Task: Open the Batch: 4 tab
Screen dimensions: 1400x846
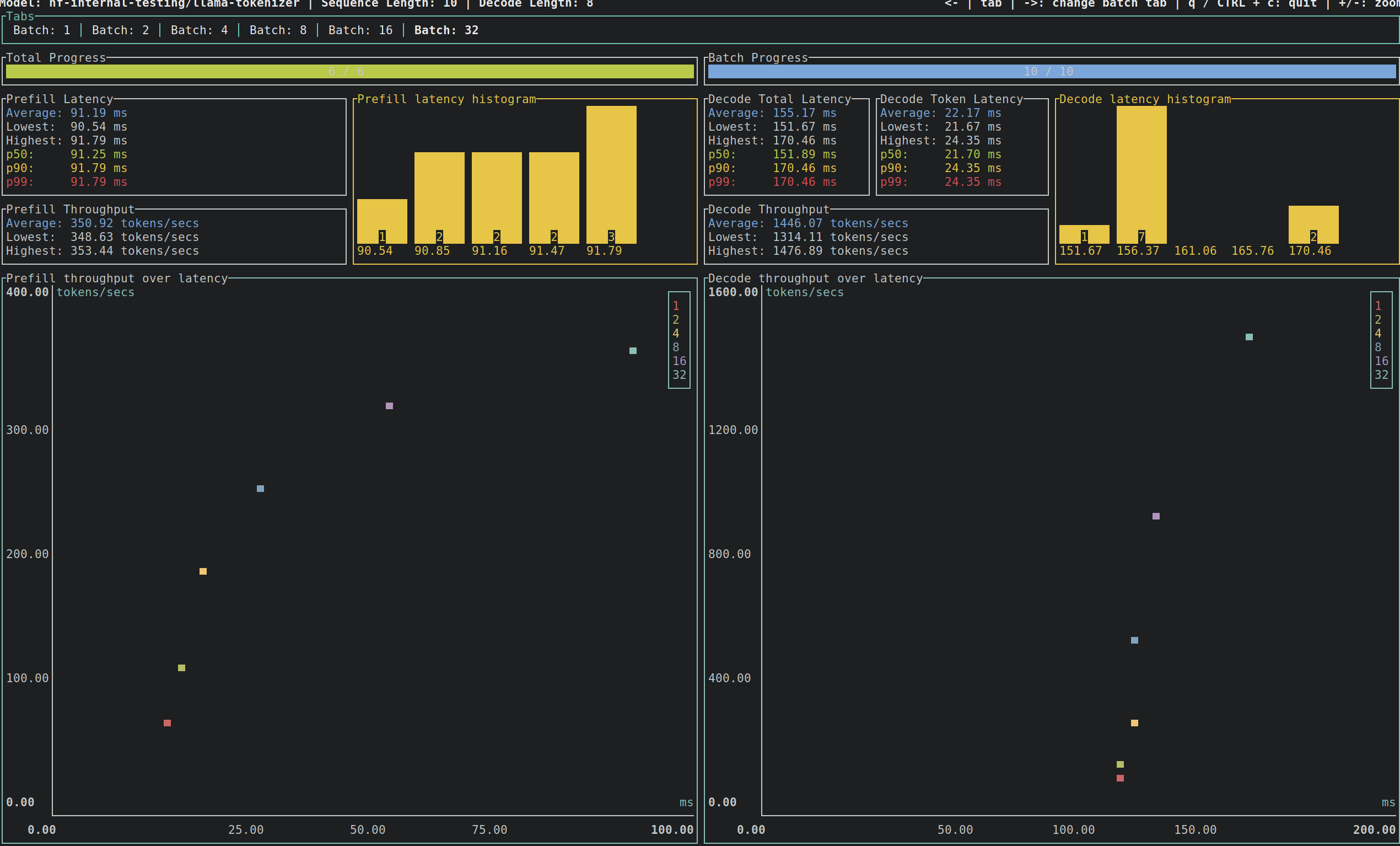Action: click(x=199, y=30)
